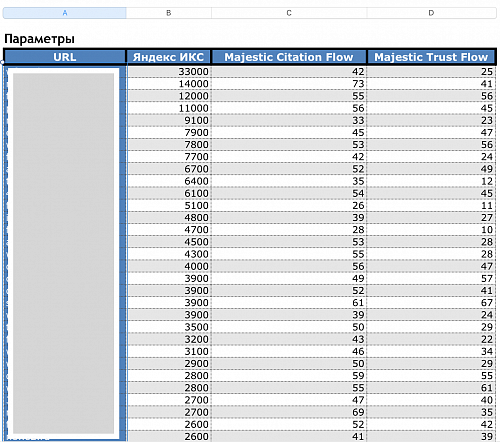Select Citation Flow cell showing 61

(x=289, y=303)
